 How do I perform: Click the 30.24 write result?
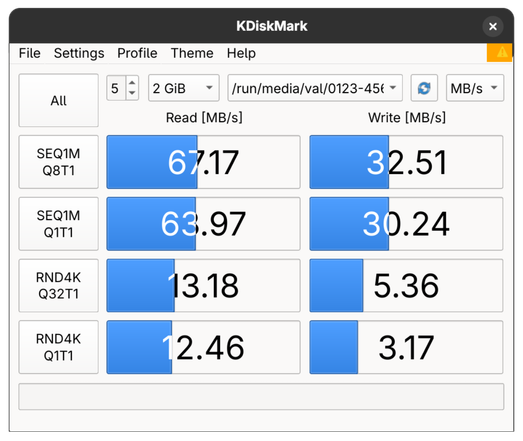coord(406,224)
